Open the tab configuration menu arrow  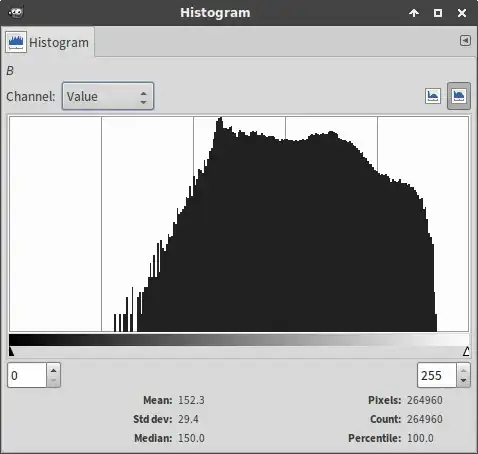[x=465, y=41]
